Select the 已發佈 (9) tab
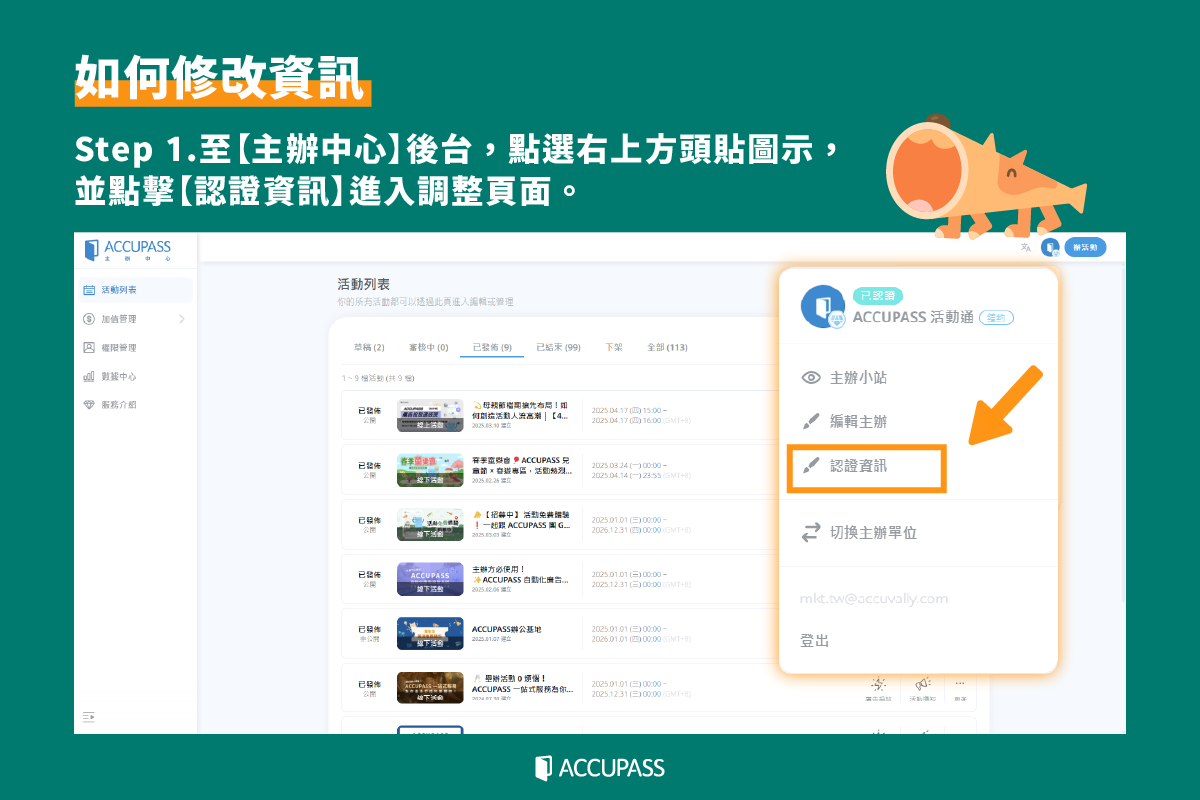Screen dimensions: 1200x800 tap(492, 348)
